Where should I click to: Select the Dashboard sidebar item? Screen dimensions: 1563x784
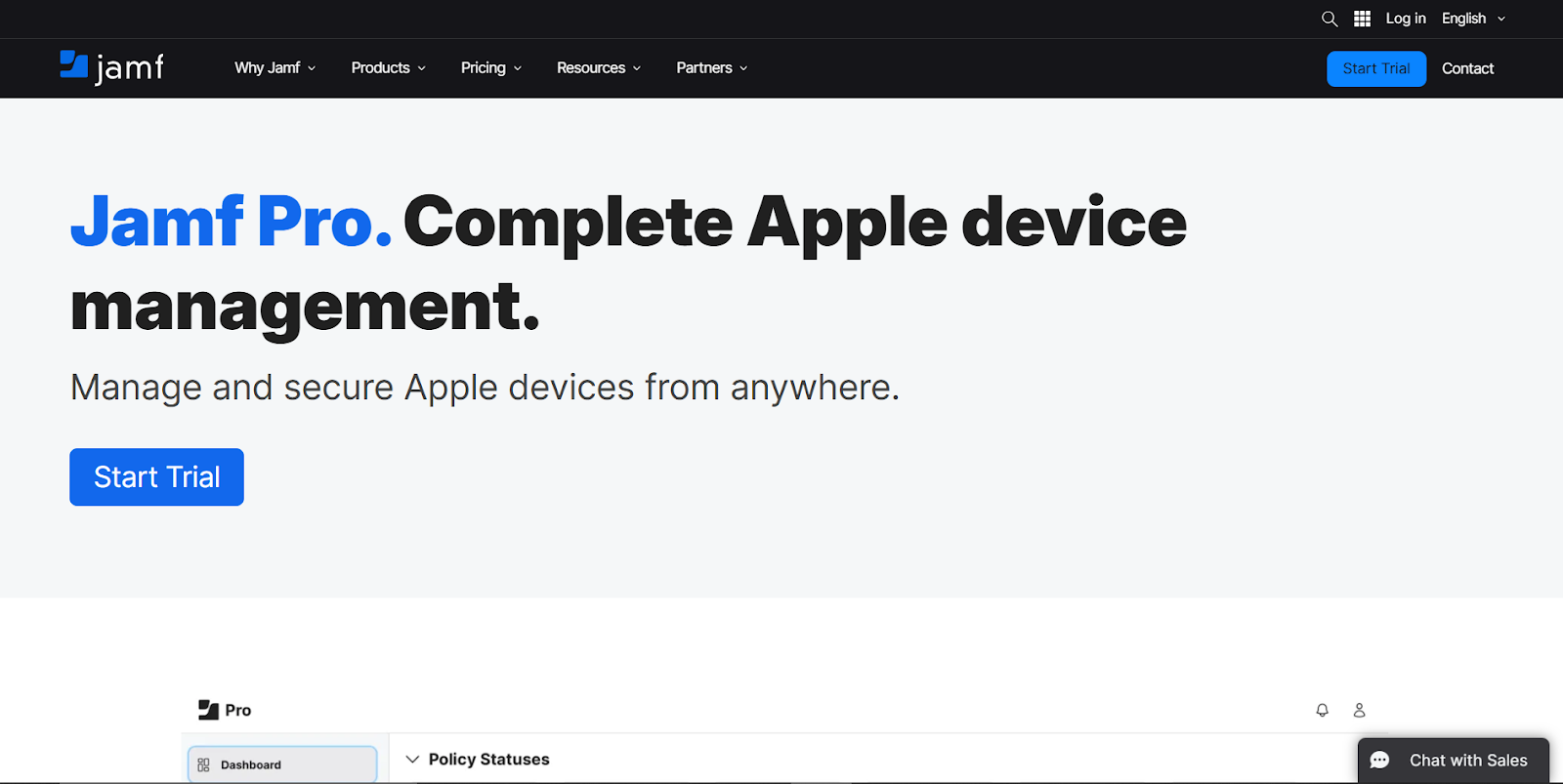pos(282,764)
